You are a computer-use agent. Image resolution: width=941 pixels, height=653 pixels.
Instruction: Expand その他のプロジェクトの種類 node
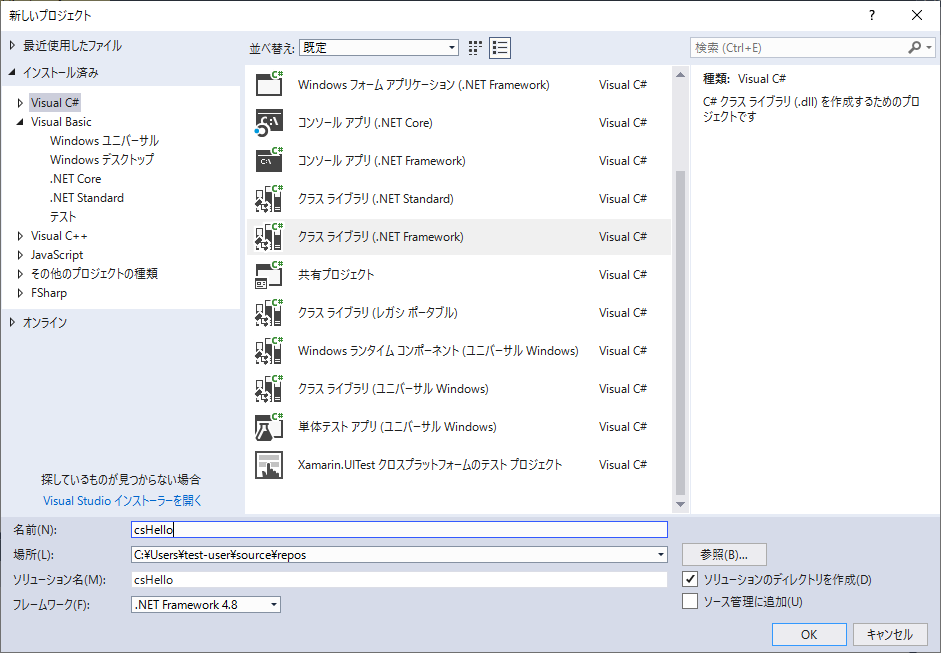(x=20, y=274)
